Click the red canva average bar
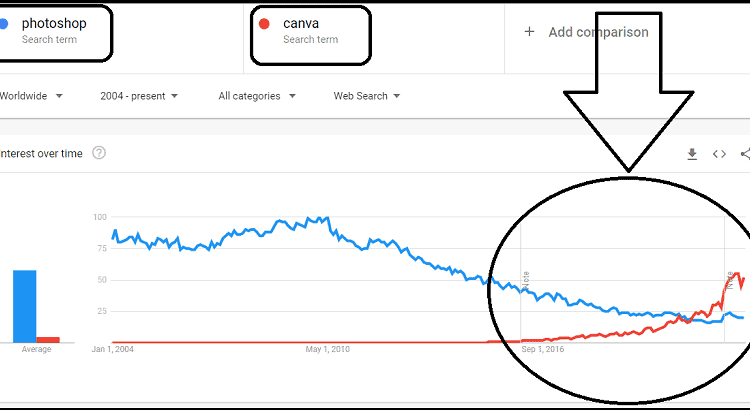 click(48, 340)
